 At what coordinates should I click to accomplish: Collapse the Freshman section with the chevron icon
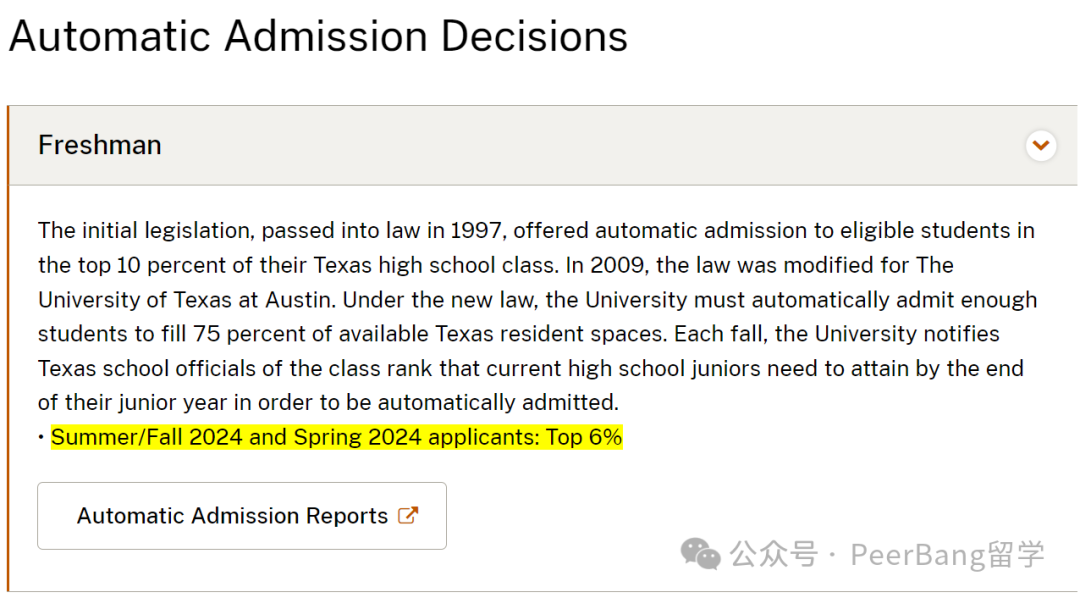[x=1041, y=145]
